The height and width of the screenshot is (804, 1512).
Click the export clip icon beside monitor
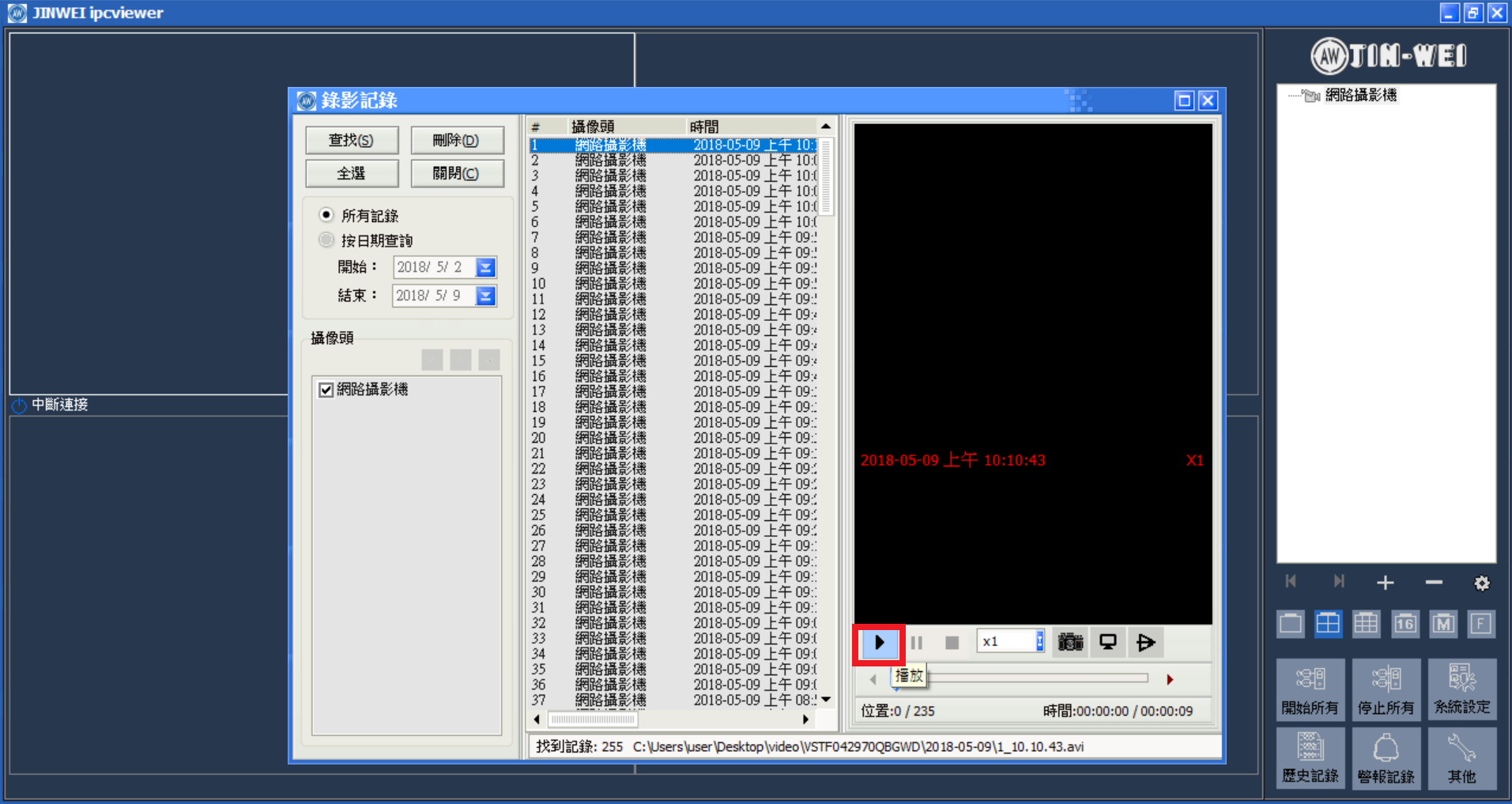(1146, 642)
